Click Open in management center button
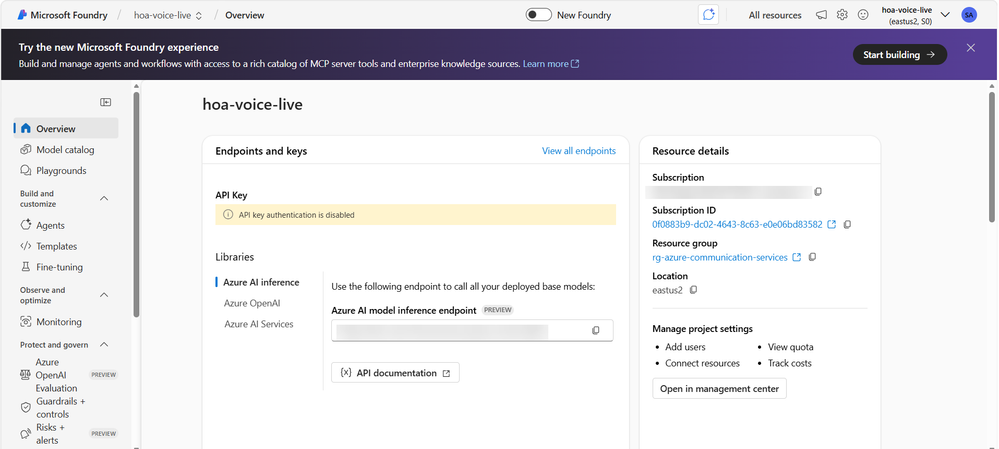The width and height of the screenshot is (999, 449). tap(719, 388)
